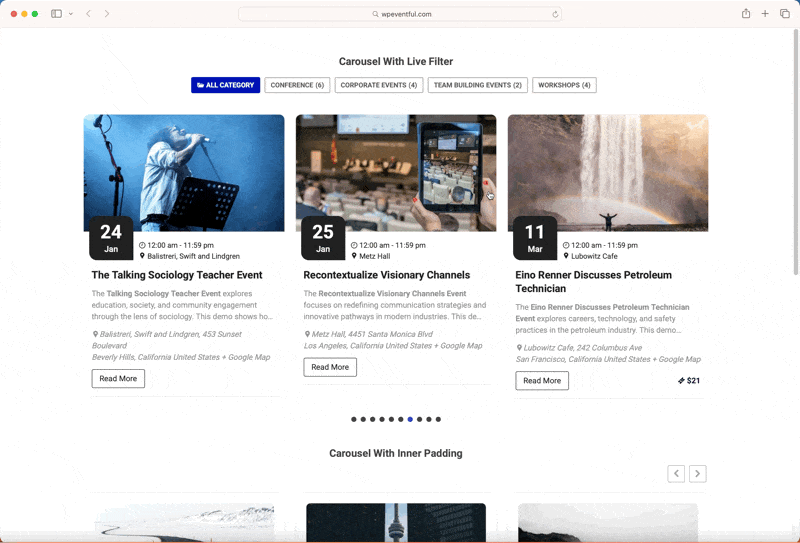Open the Safari share icon
800x543 pixels.
[746, 14]
